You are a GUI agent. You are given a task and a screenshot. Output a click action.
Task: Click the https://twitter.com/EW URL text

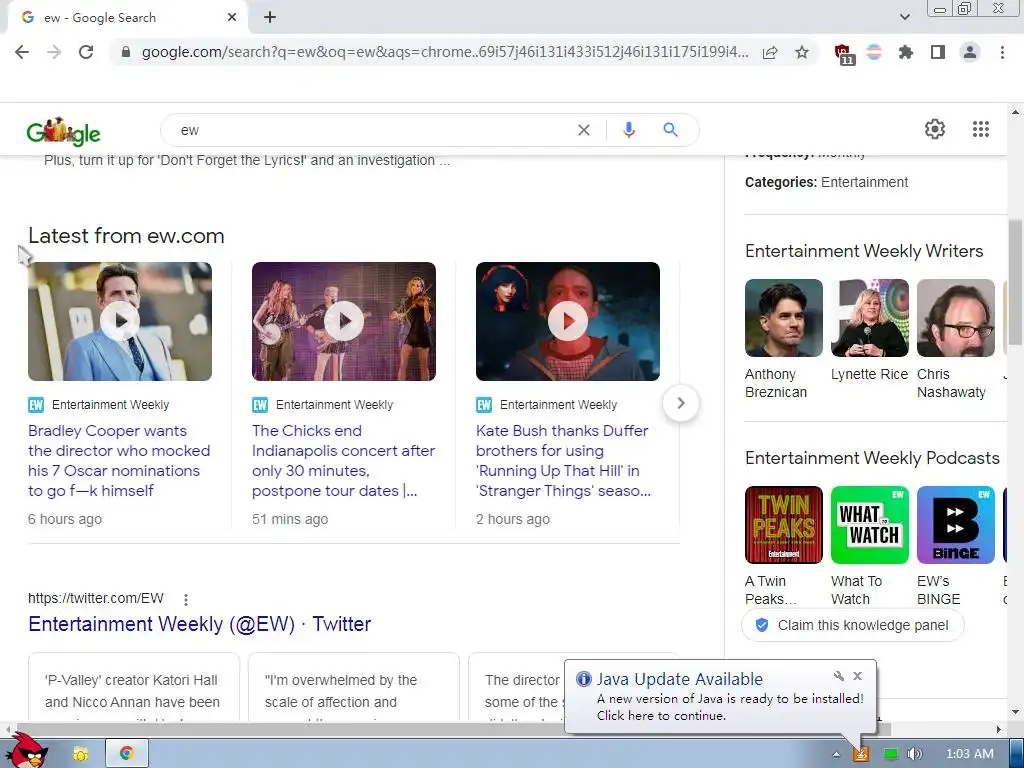coord(96,598)
